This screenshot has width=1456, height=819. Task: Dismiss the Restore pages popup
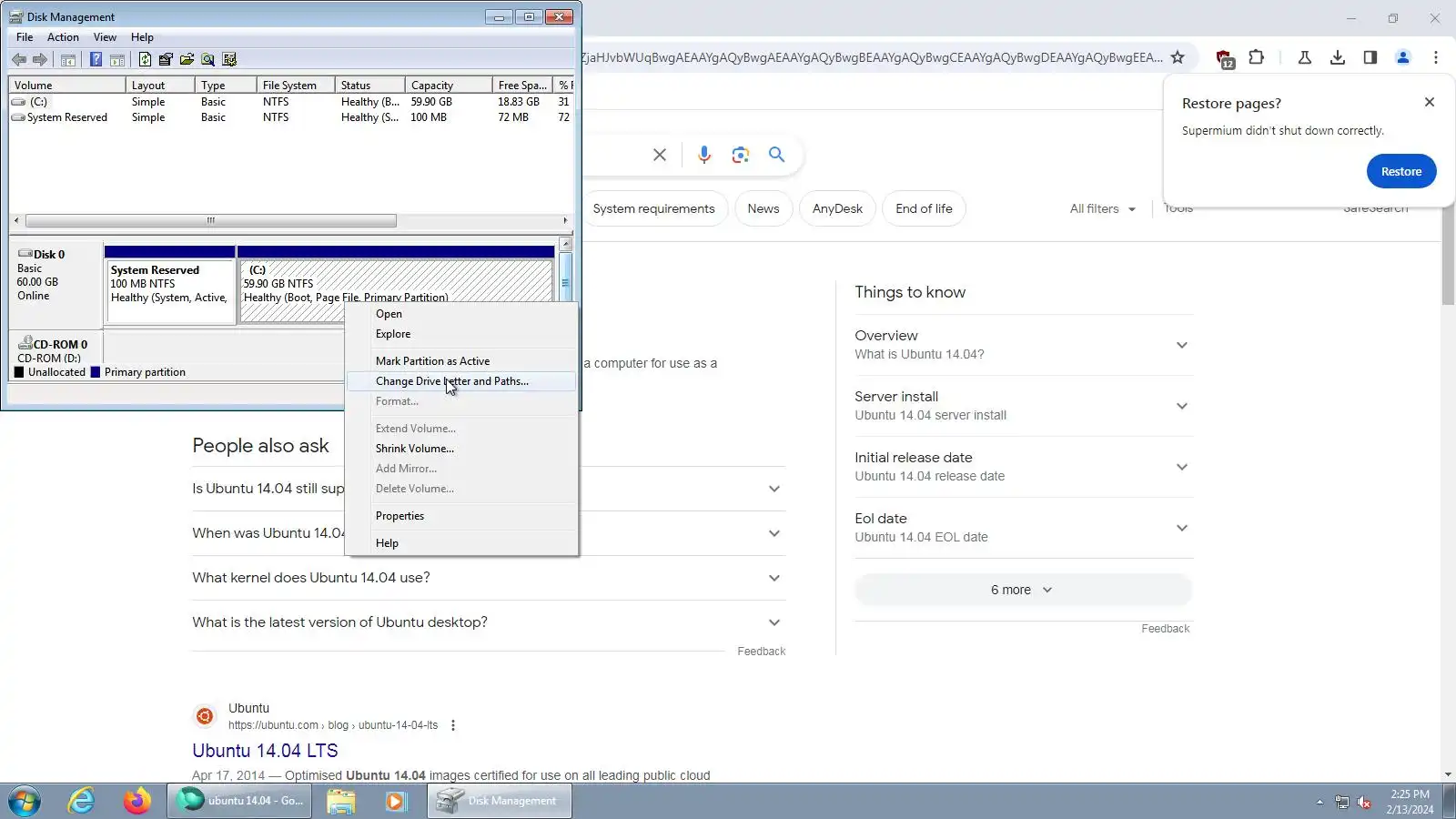(x=1430, y=102)
